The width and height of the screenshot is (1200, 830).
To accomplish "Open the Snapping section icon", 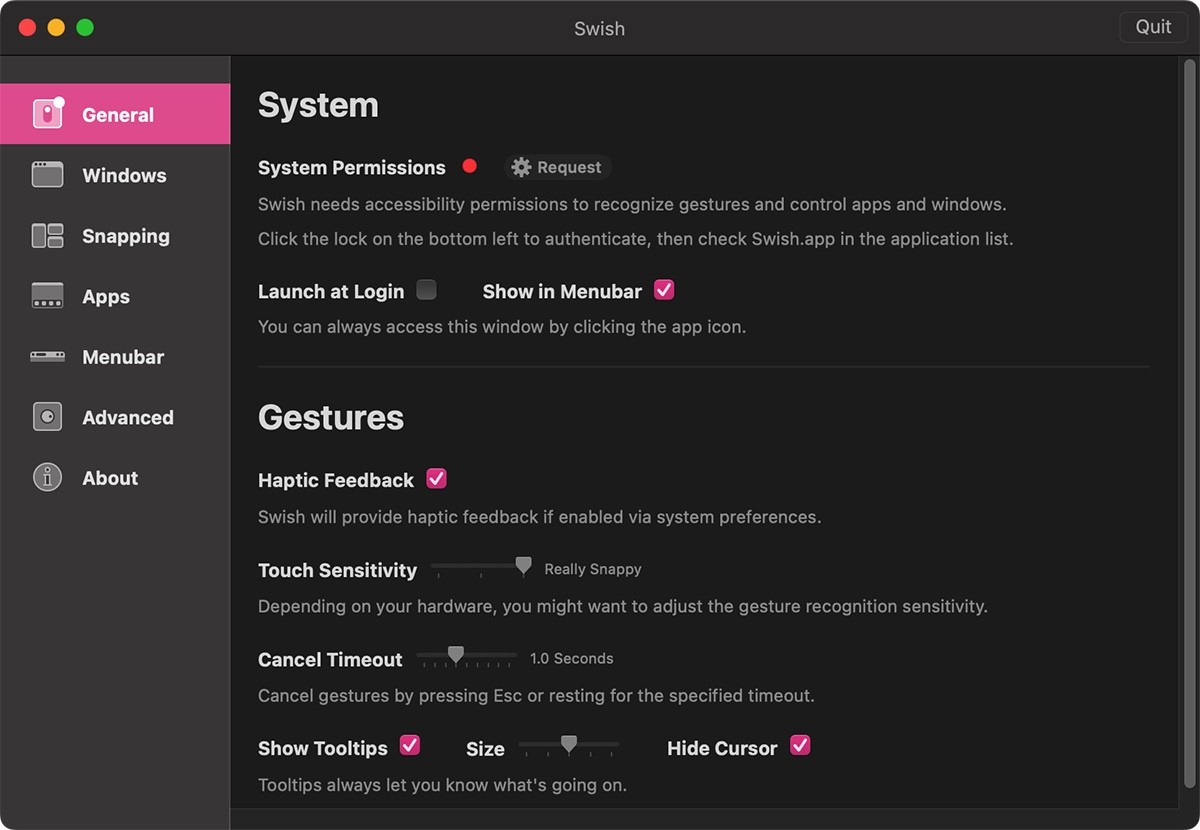I will pyautogui.click(x=47, y=236).
